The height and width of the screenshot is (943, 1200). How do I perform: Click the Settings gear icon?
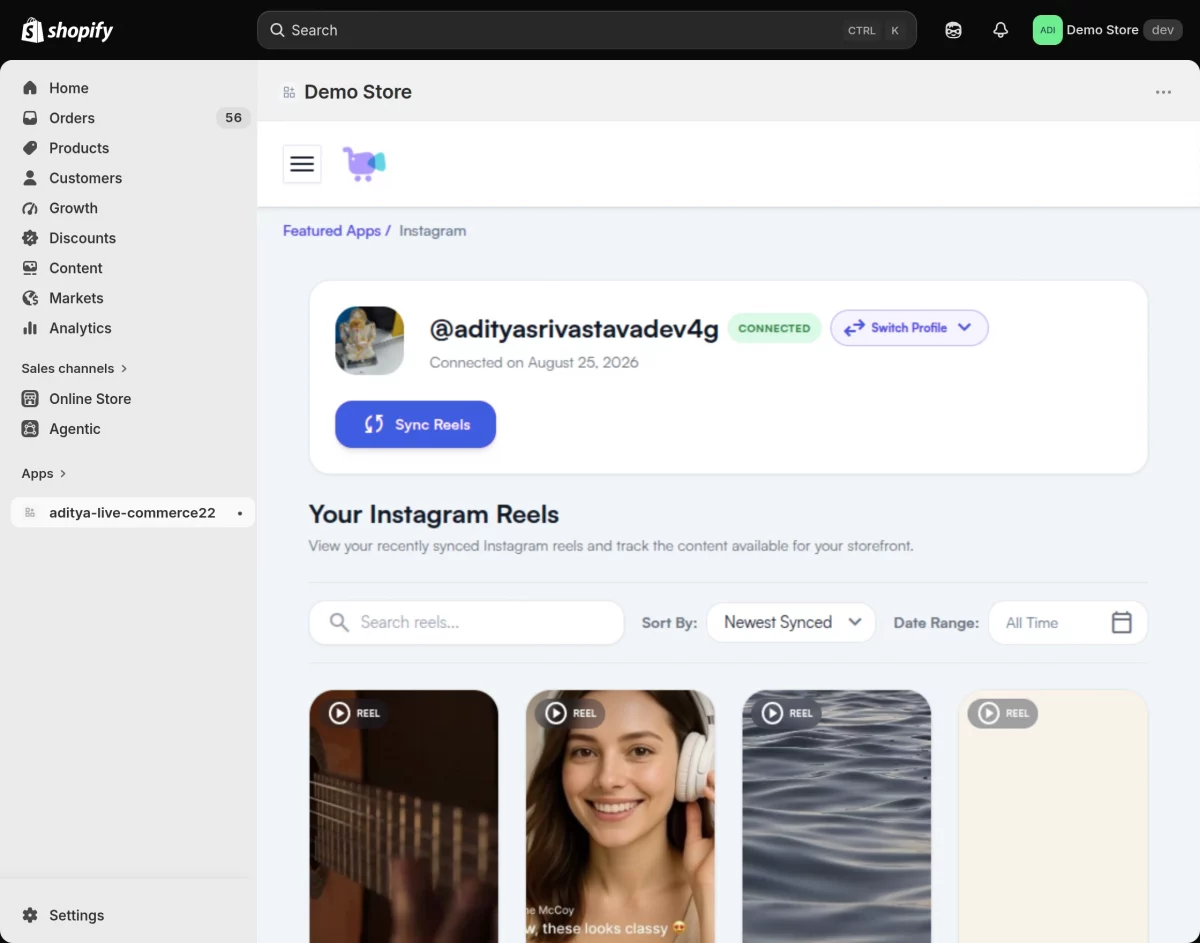(30, 915)
